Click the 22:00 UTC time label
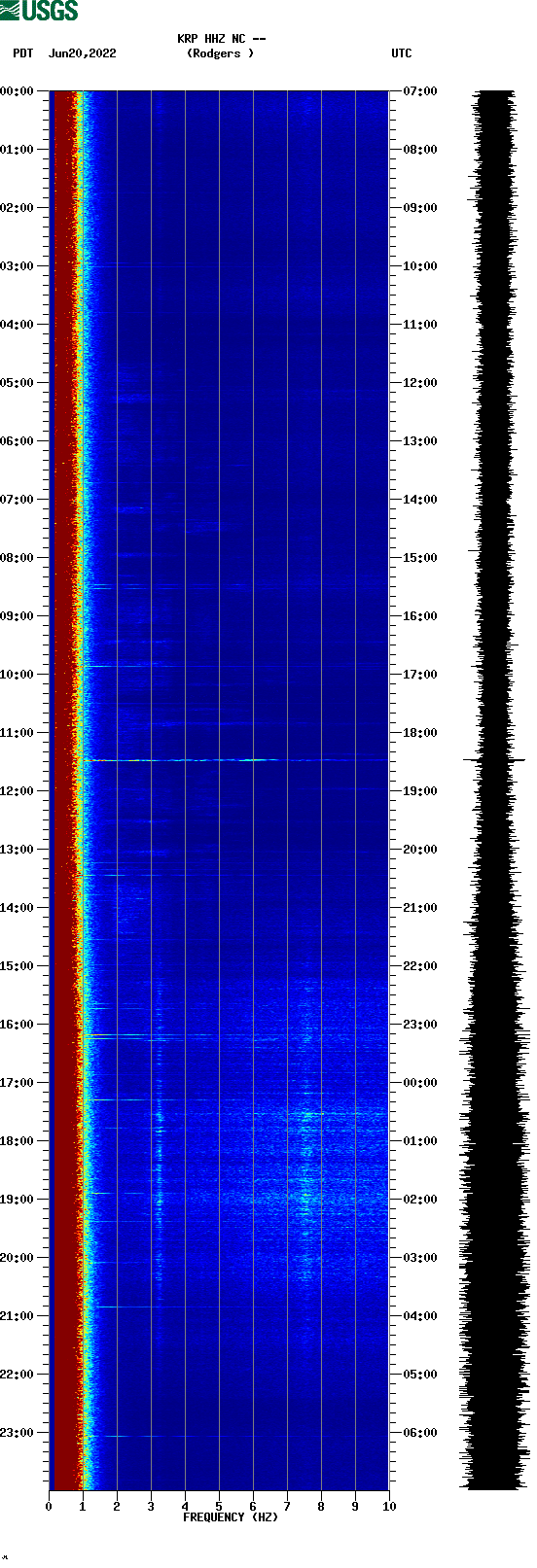The image size is (537, 1568). [420, 966]
